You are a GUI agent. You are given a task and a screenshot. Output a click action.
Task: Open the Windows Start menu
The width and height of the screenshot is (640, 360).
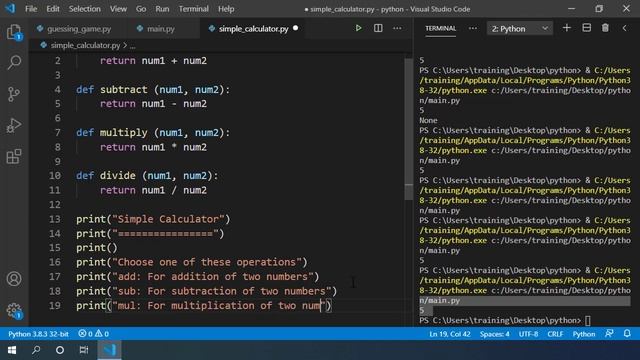tap(12, 350)
